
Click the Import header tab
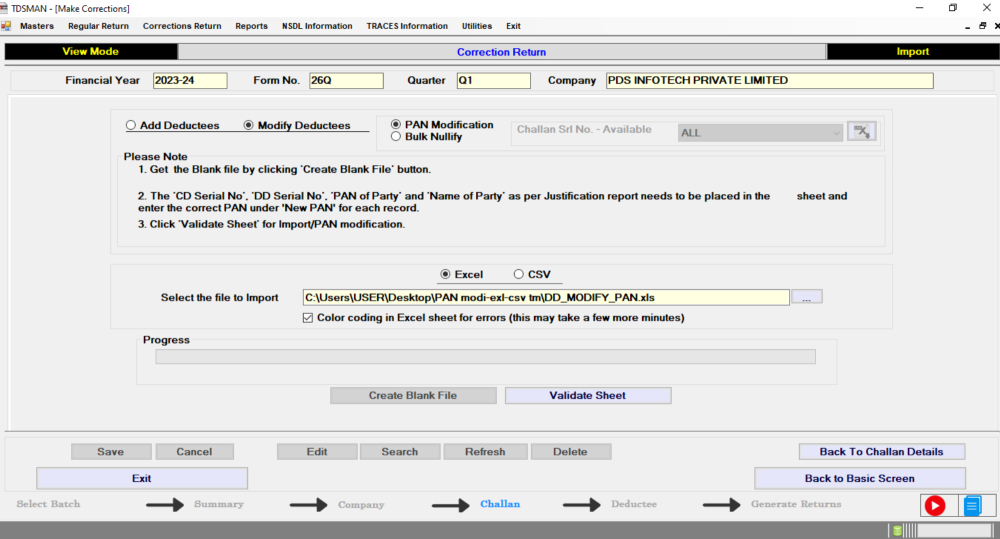coord(913,52)
